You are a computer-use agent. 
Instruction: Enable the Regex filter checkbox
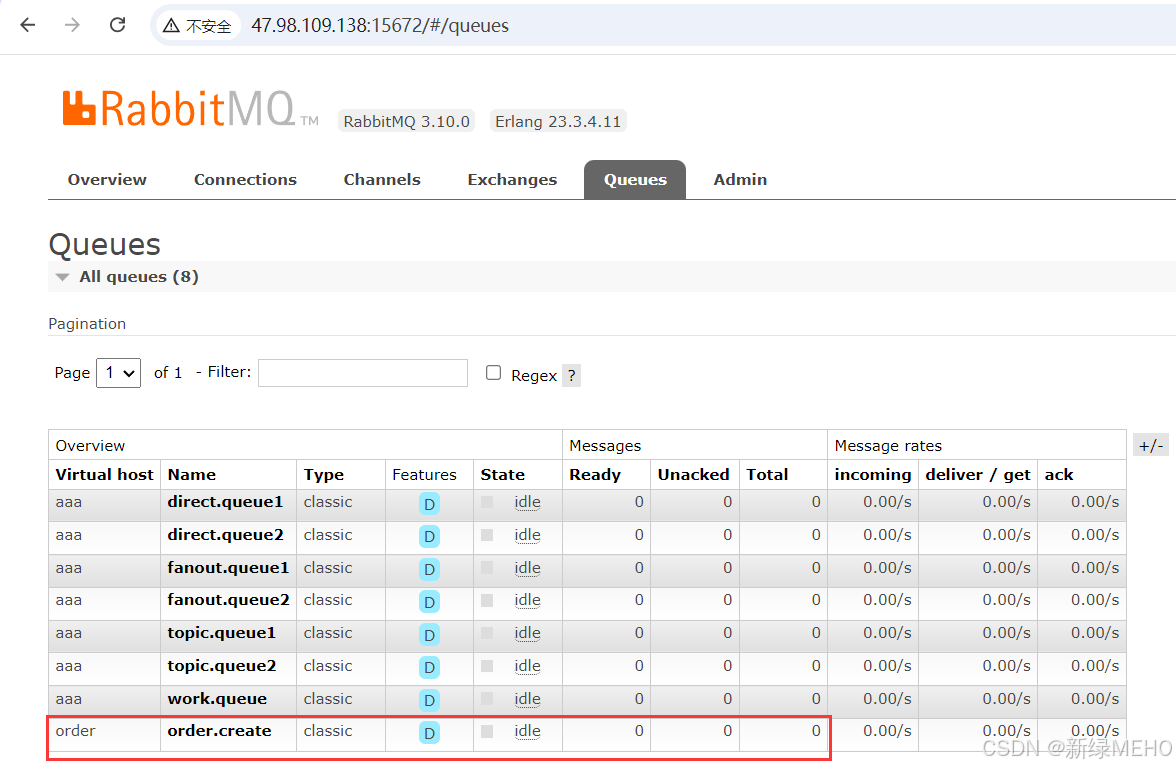[x=493, y=373]
